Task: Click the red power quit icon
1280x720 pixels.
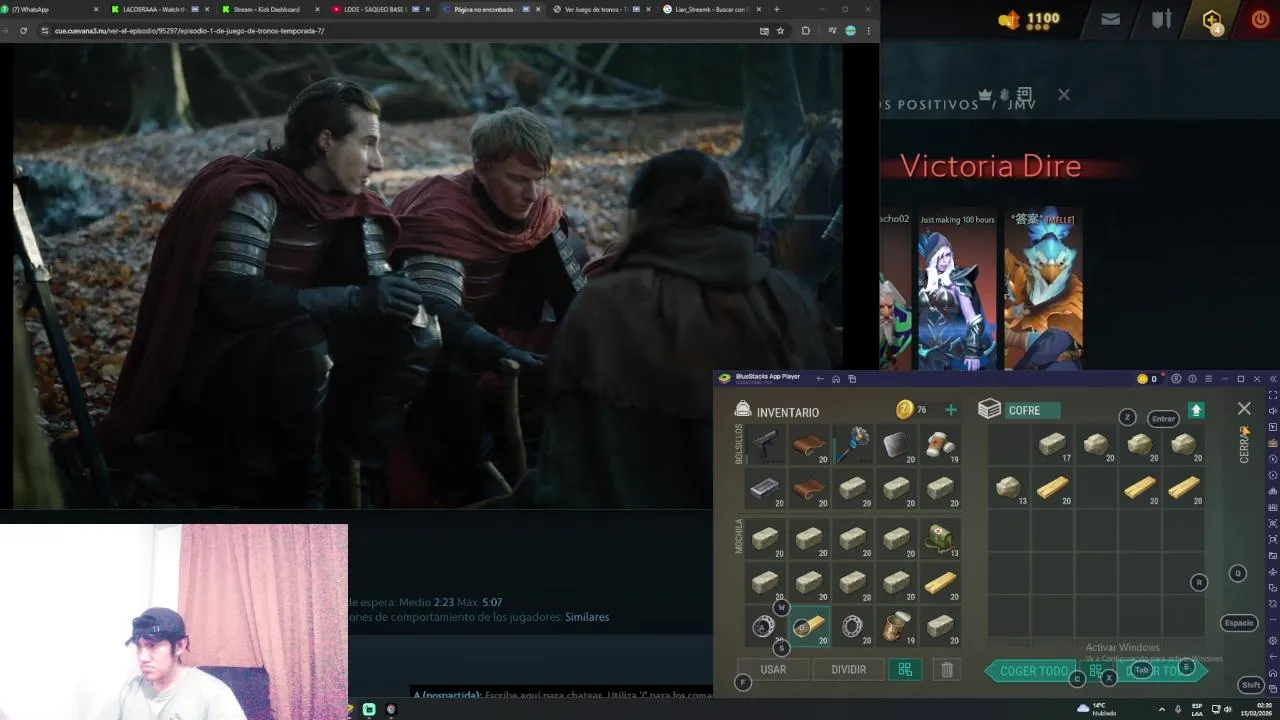Action: [1260, 19]
